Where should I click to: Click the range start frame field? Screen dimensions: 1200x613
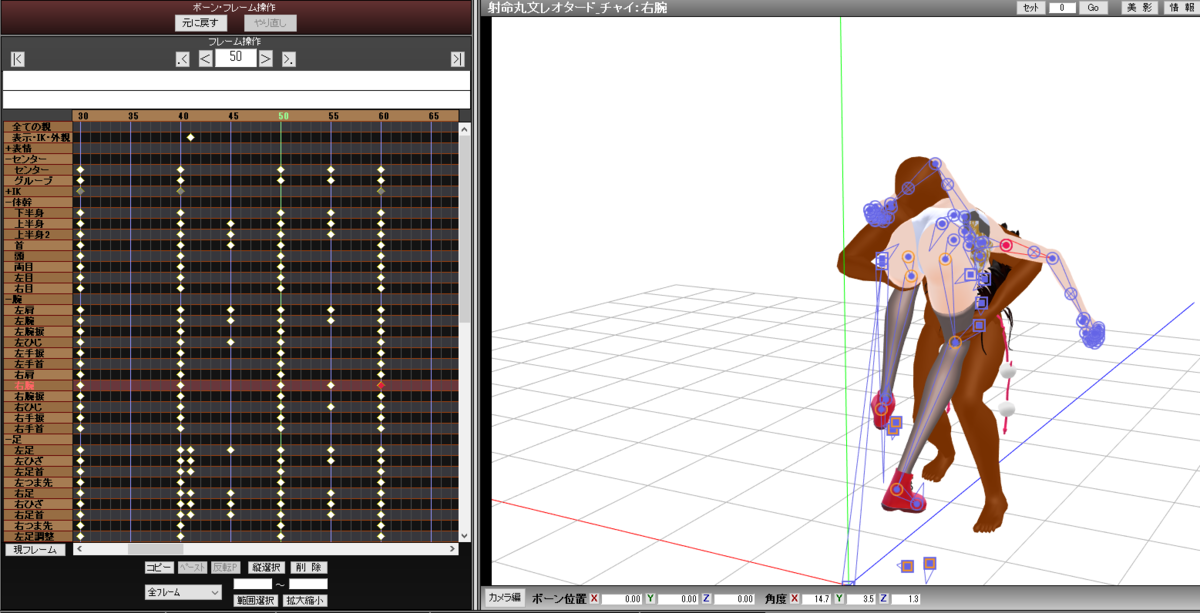coord(252,584)
